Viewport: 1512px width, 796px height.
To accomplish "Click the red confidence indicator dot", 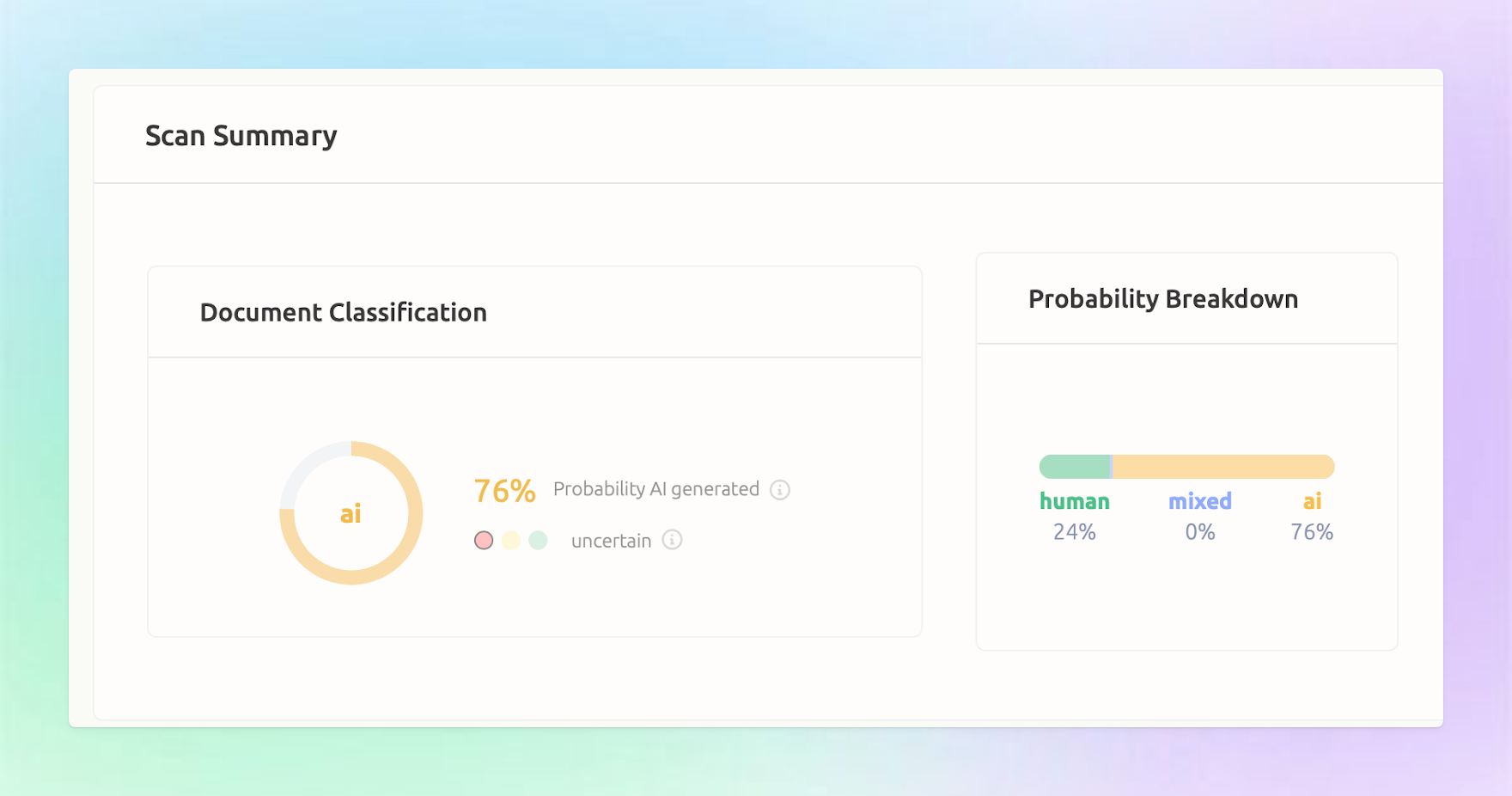I will 484,540.
